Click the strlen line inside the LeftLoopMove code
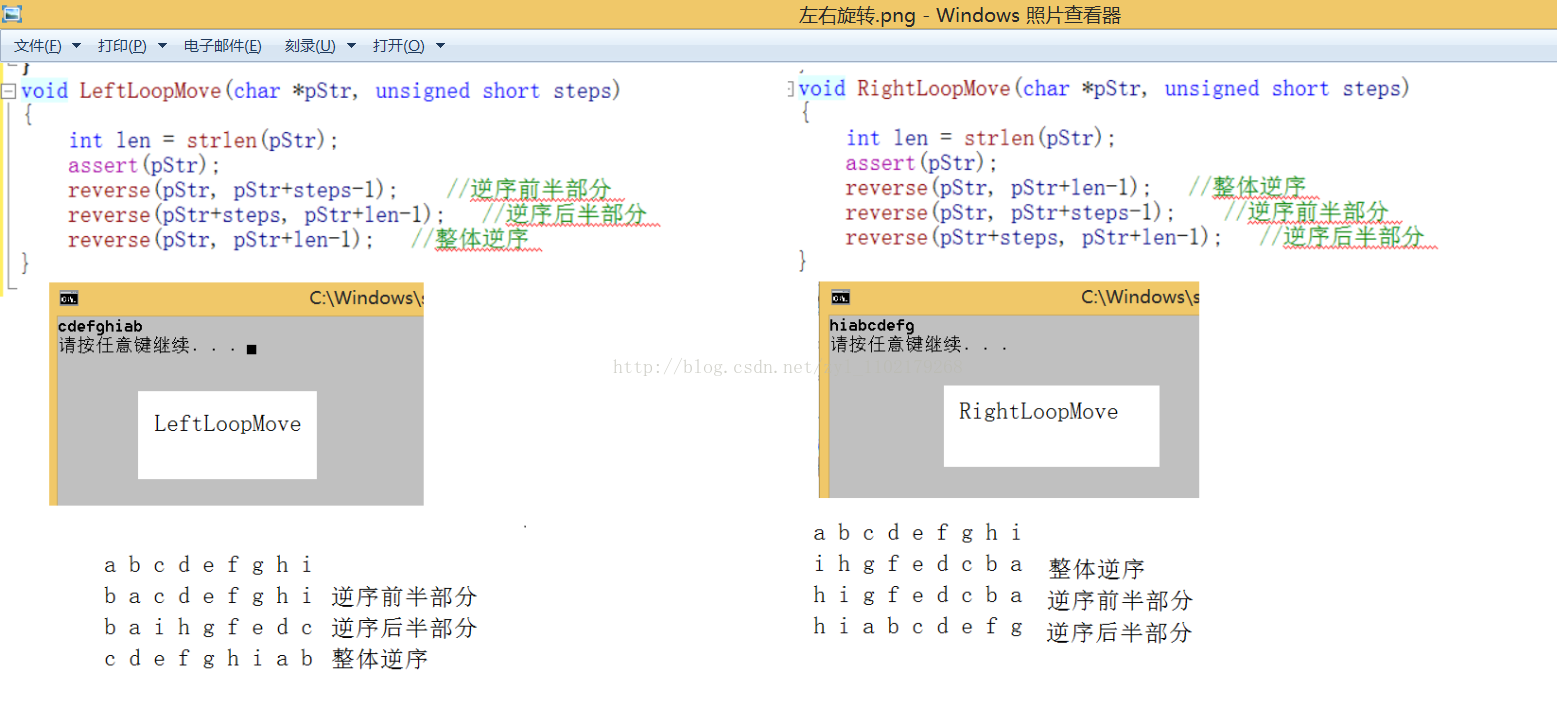This screenshot has width=1557, height=713. 204,141
